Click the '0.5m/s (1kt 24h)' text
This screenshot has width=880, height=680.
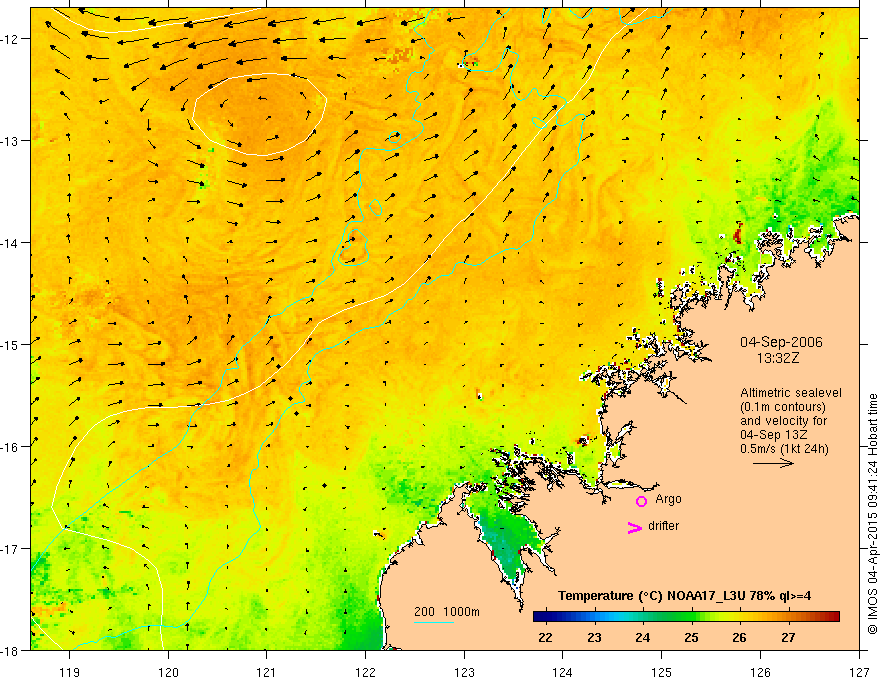point(784,449)
